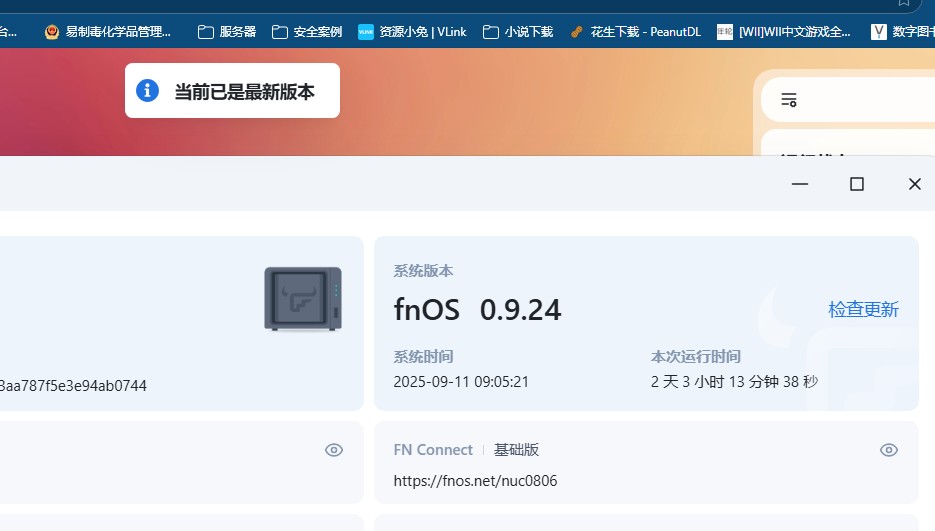
Task: Click the 当前已是最新版本 notification text
Action: tap(244, 91)
